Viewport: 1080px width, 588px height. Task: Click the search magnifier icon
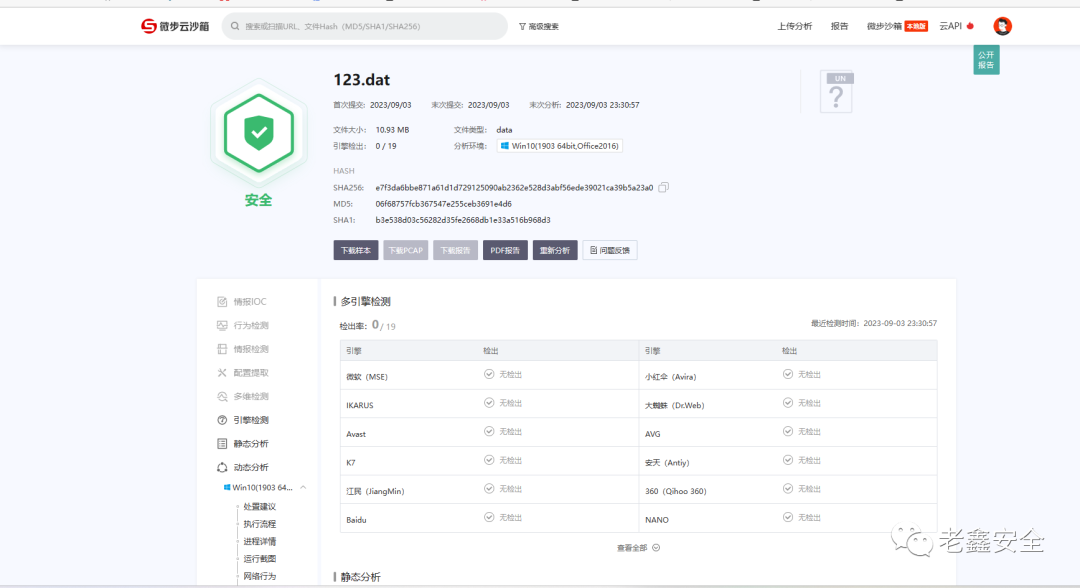[x=235, y=26]
